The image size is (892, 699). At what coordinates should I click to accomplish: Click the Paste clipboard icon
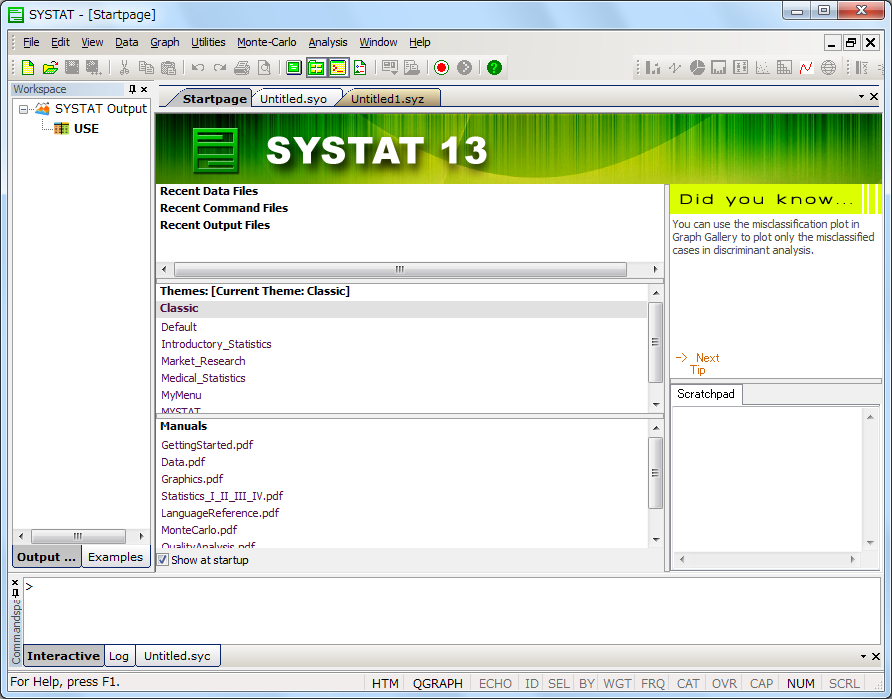pos(168,68)
